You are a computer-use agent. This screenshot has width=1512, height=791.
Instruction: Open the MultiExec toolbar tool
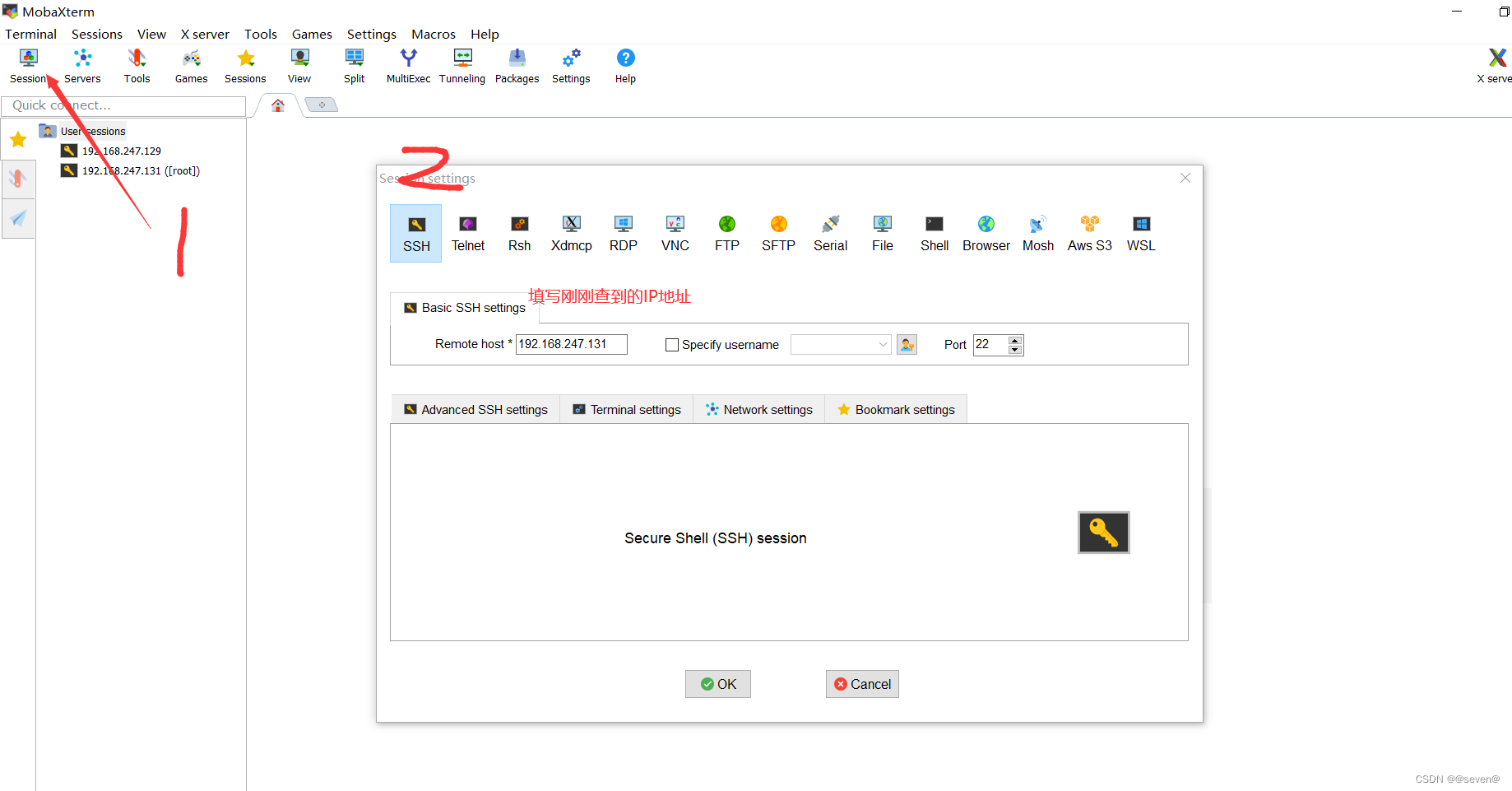click(407, 65)
